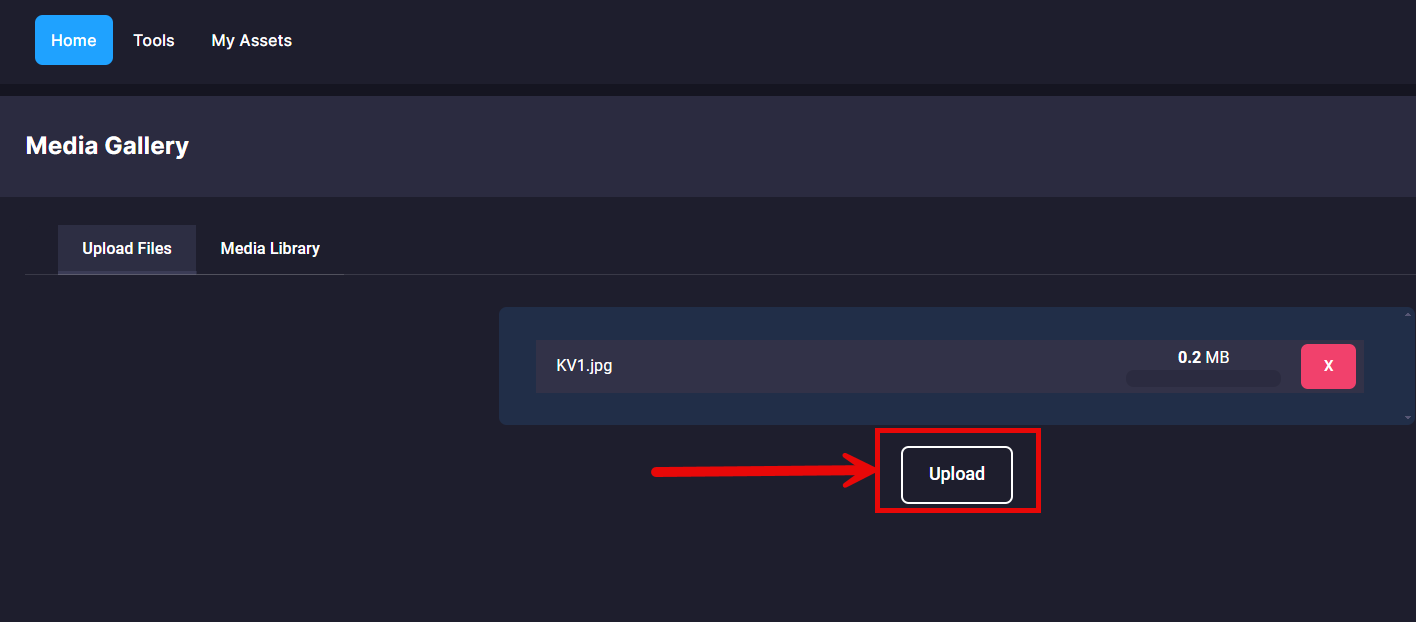Select the KV1.jpg file name
Viewport: 1416px width, 622px height.
[585, 366]
